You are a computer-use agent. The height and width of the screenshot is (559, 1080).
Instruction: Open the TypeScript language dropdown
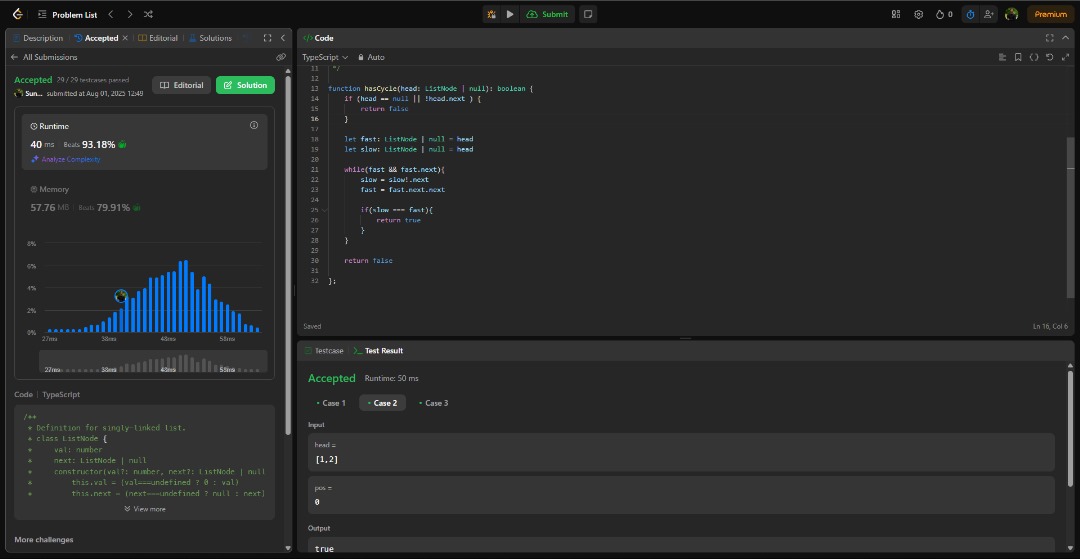tap(325, 57)
